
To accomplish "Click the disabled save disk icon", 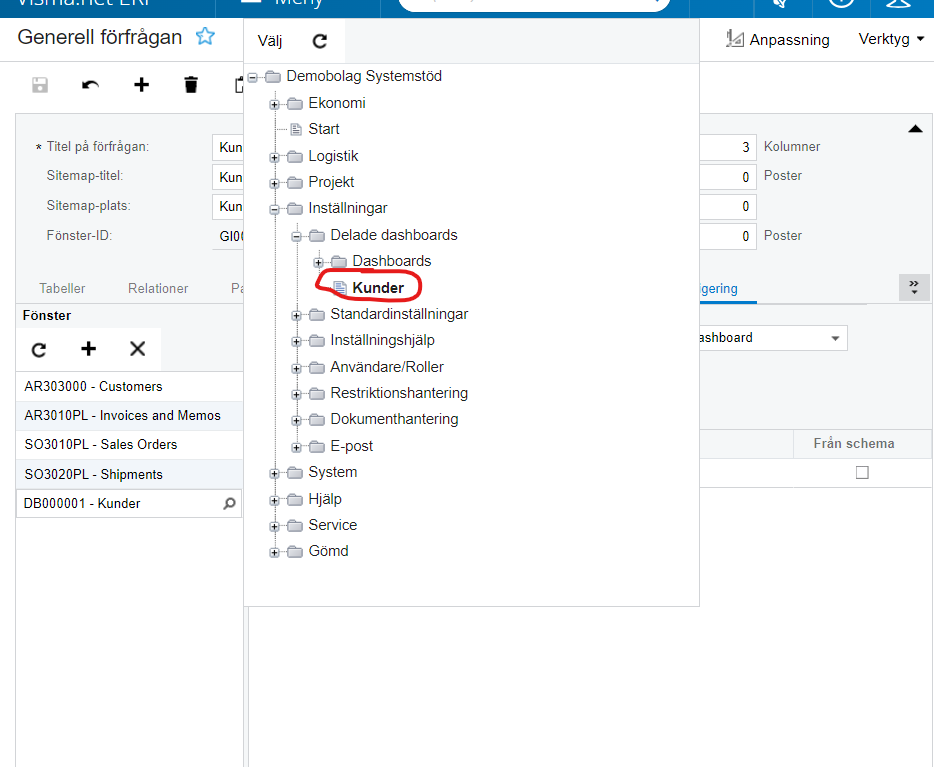I will [40, 85].
